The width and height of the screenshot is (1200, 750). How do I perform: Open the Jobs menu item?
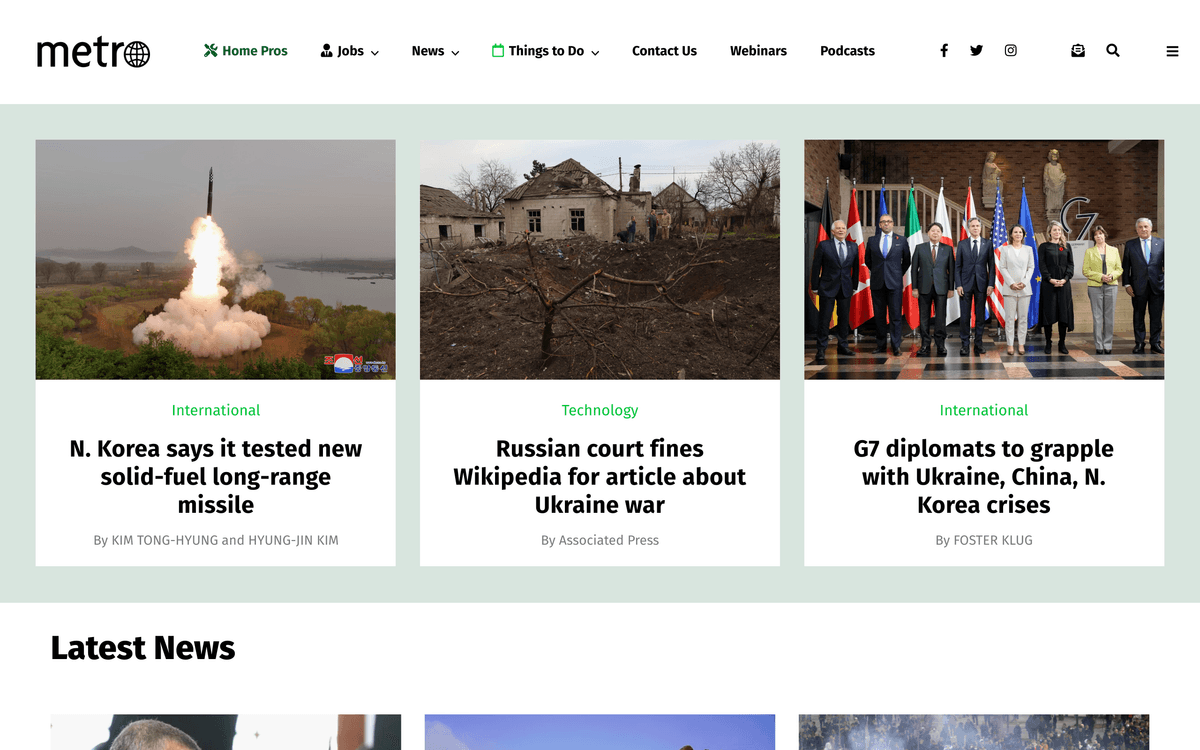click(350, 51)
